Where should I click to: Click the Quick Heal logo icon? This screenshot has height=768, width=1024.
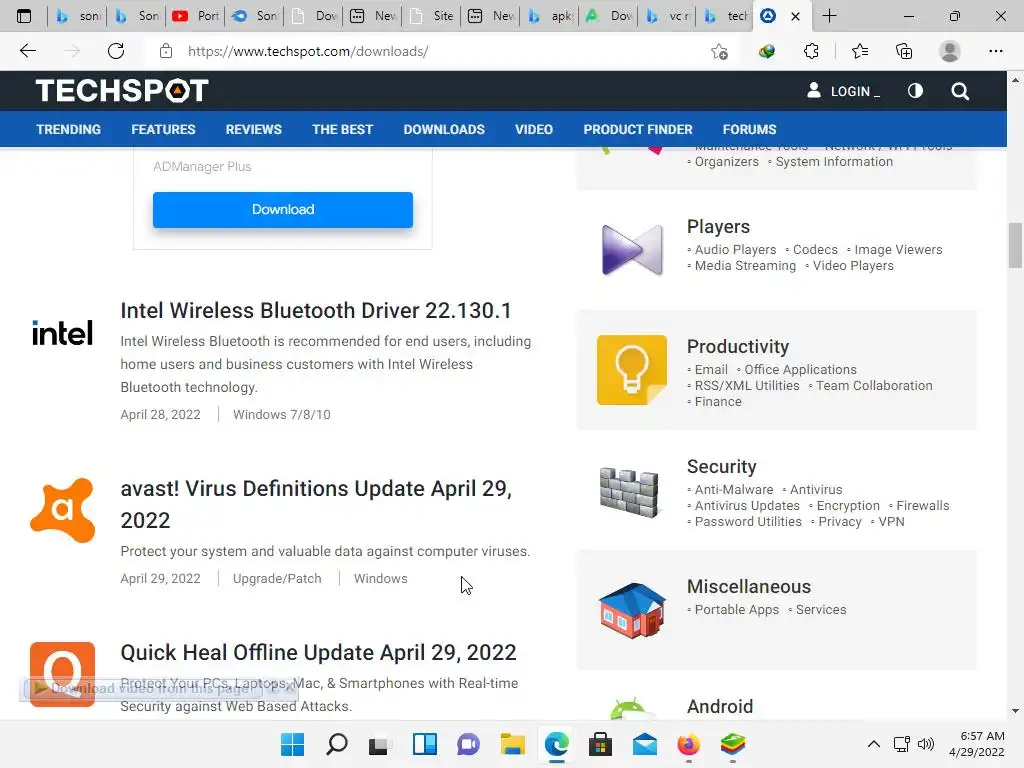(x=63, y=674)
